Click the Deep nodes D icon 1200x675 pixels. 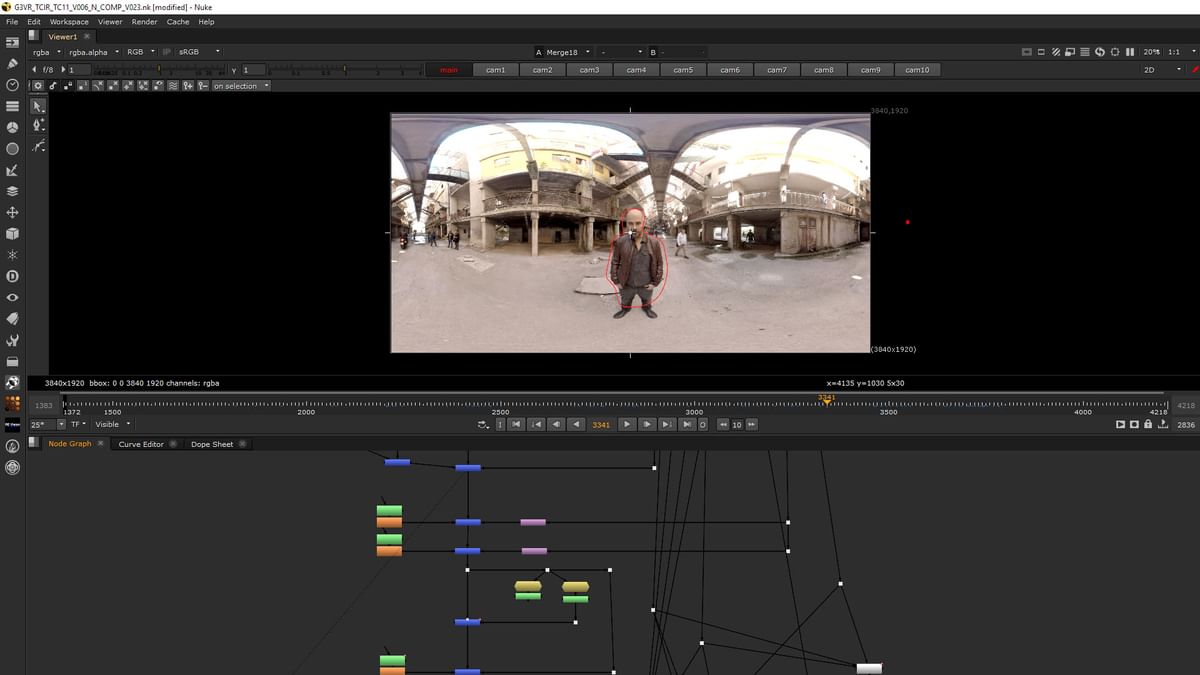click(x=13, y=276)
